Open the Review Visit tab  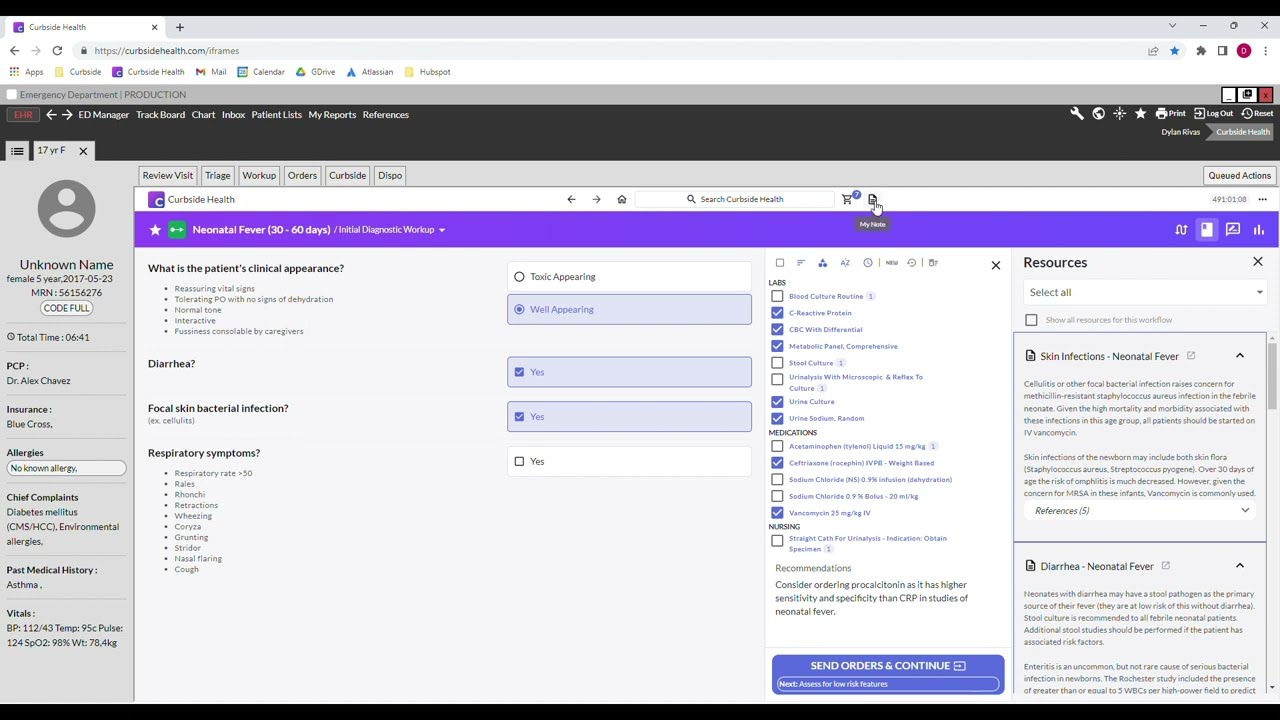click(168, 176)
